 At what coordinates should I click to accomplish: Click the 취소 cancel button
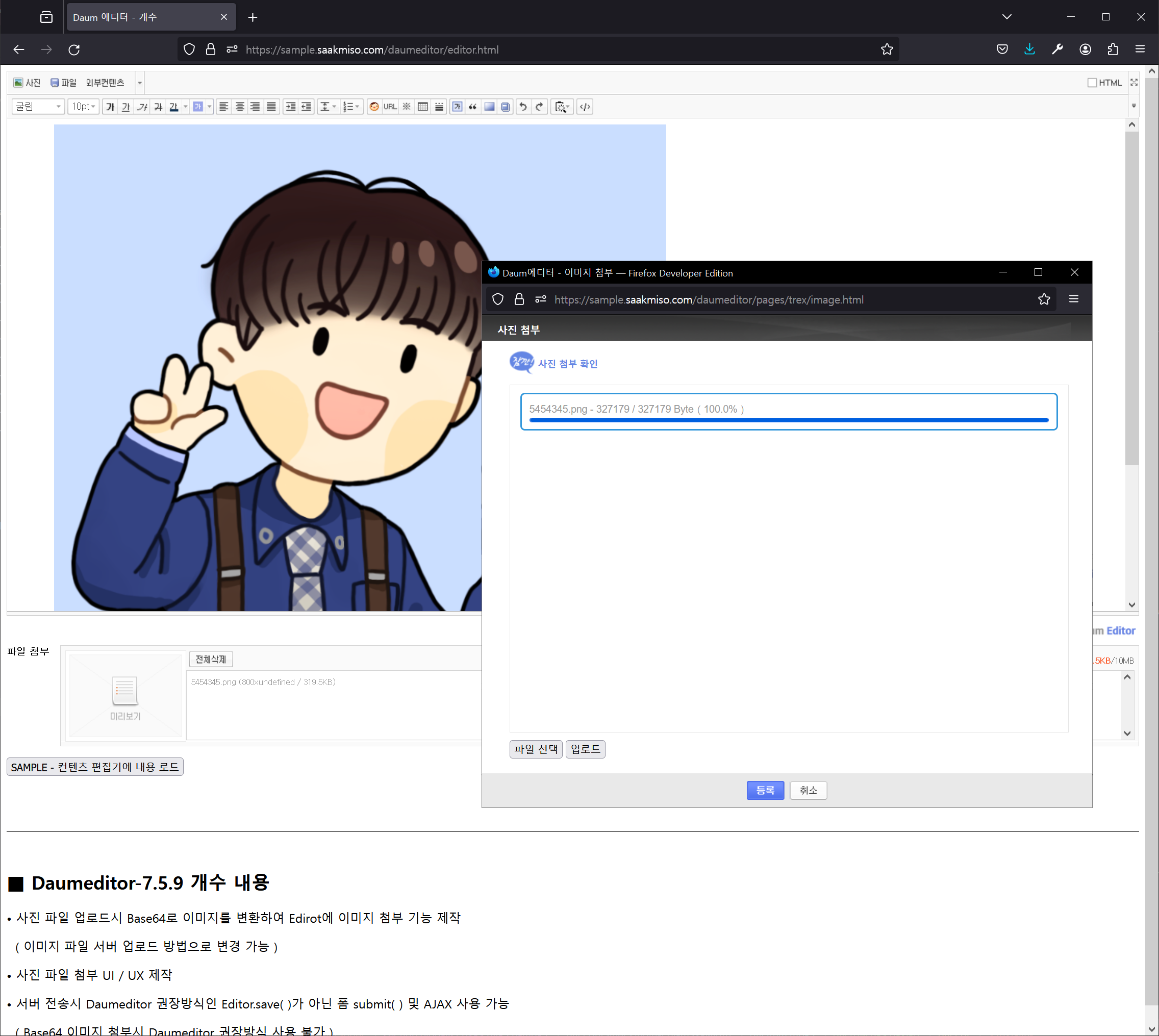click(x=809, y=791)
